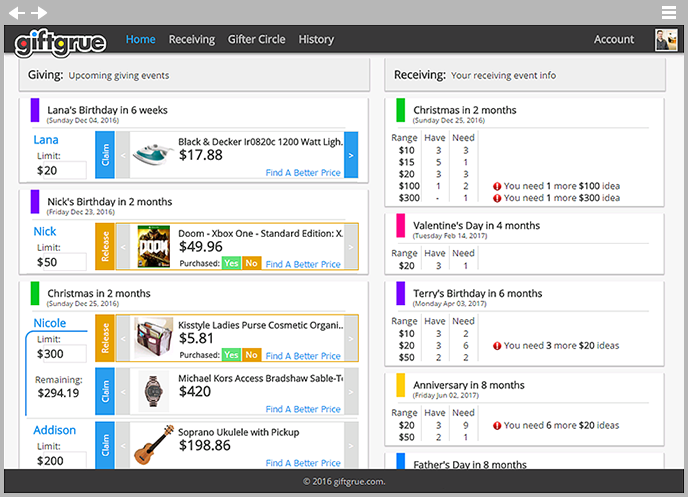Click alert icon for $100 idea warning
Screen dimensions: 688x497
(497, 186)
